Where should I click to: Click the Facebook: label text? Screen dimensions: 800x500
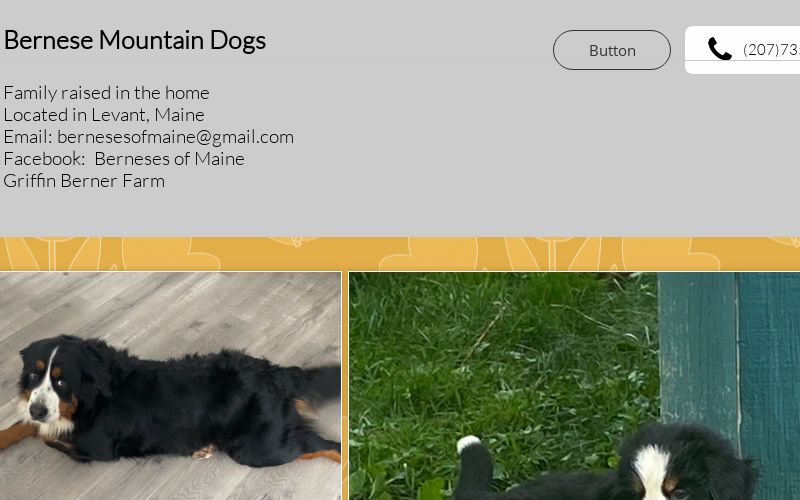coord(44,159)
